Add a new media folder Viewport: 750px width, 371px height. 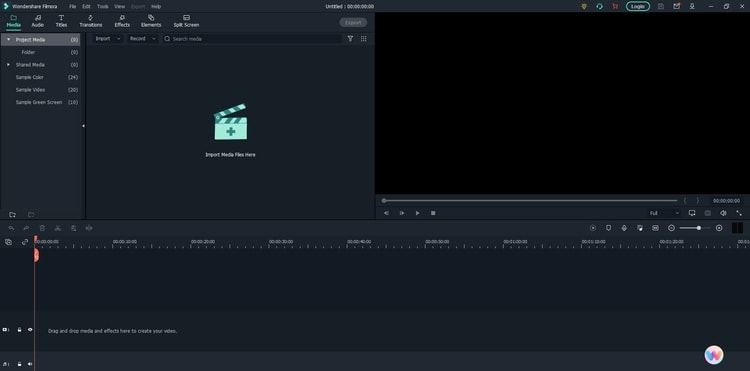coord(12,215)
